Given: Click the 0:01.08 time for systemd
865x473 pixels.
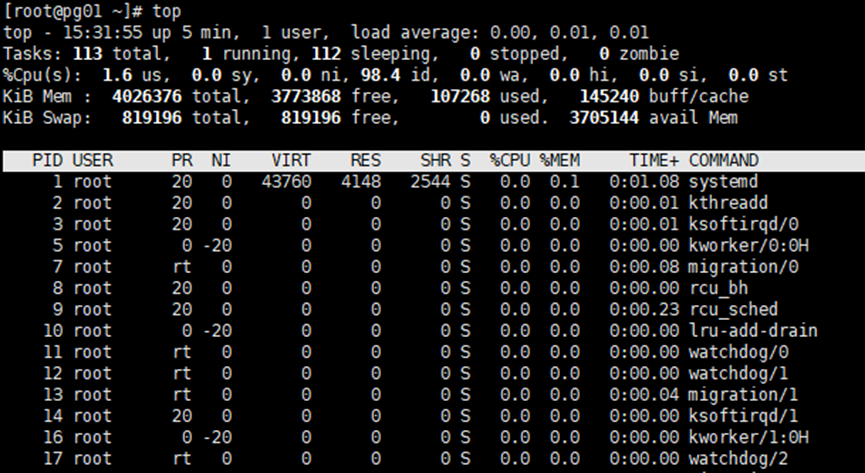Looking at the screenshot, I should pos(644,182).
